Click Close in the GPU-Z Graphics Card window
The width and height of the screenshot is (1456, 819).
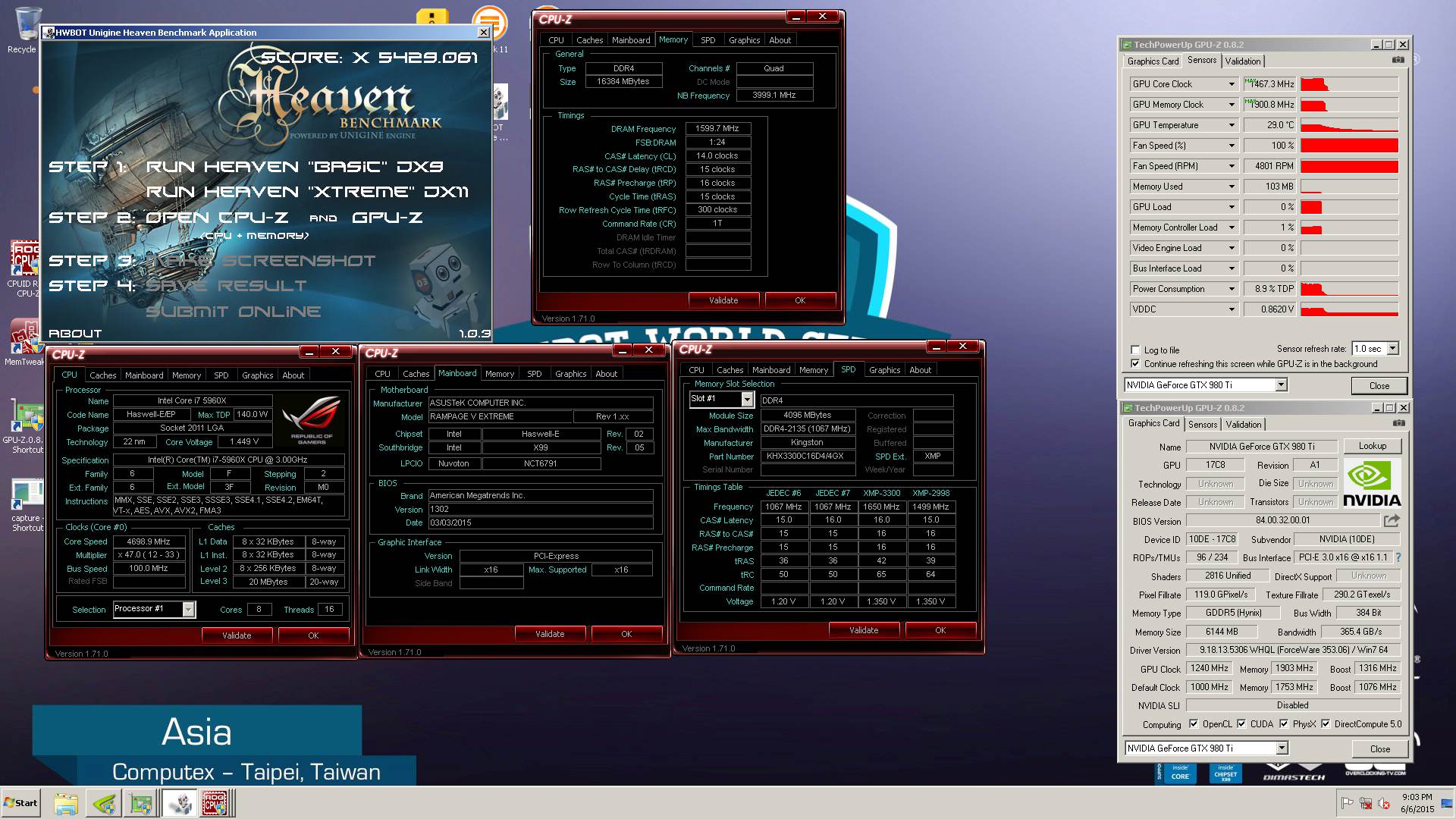(x=1379, y=748)
